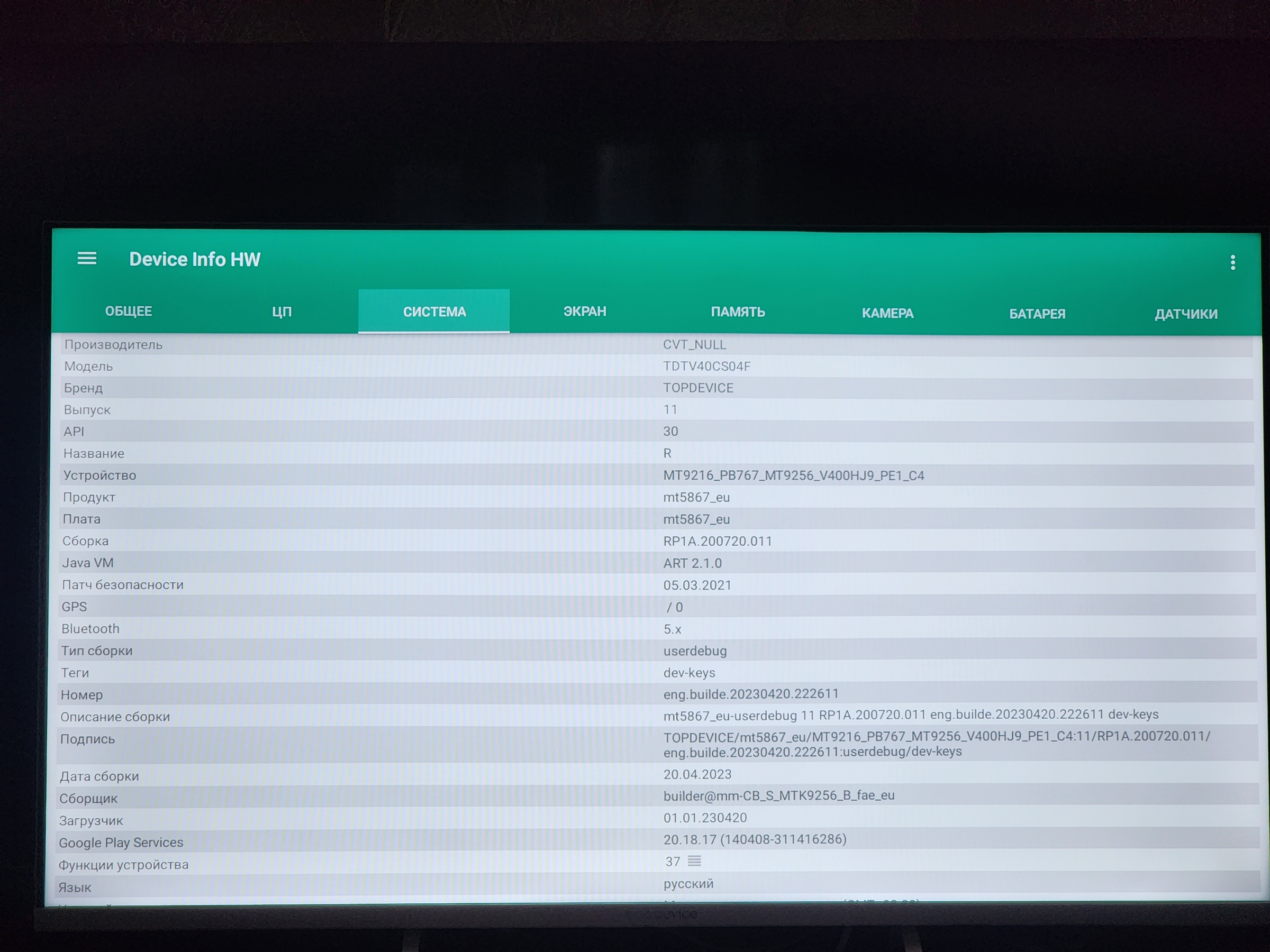Open the three-dot overflow menu
The width and height of the screenshot is (1270, 952).
pyautogui.click(x=1232, y=262)
